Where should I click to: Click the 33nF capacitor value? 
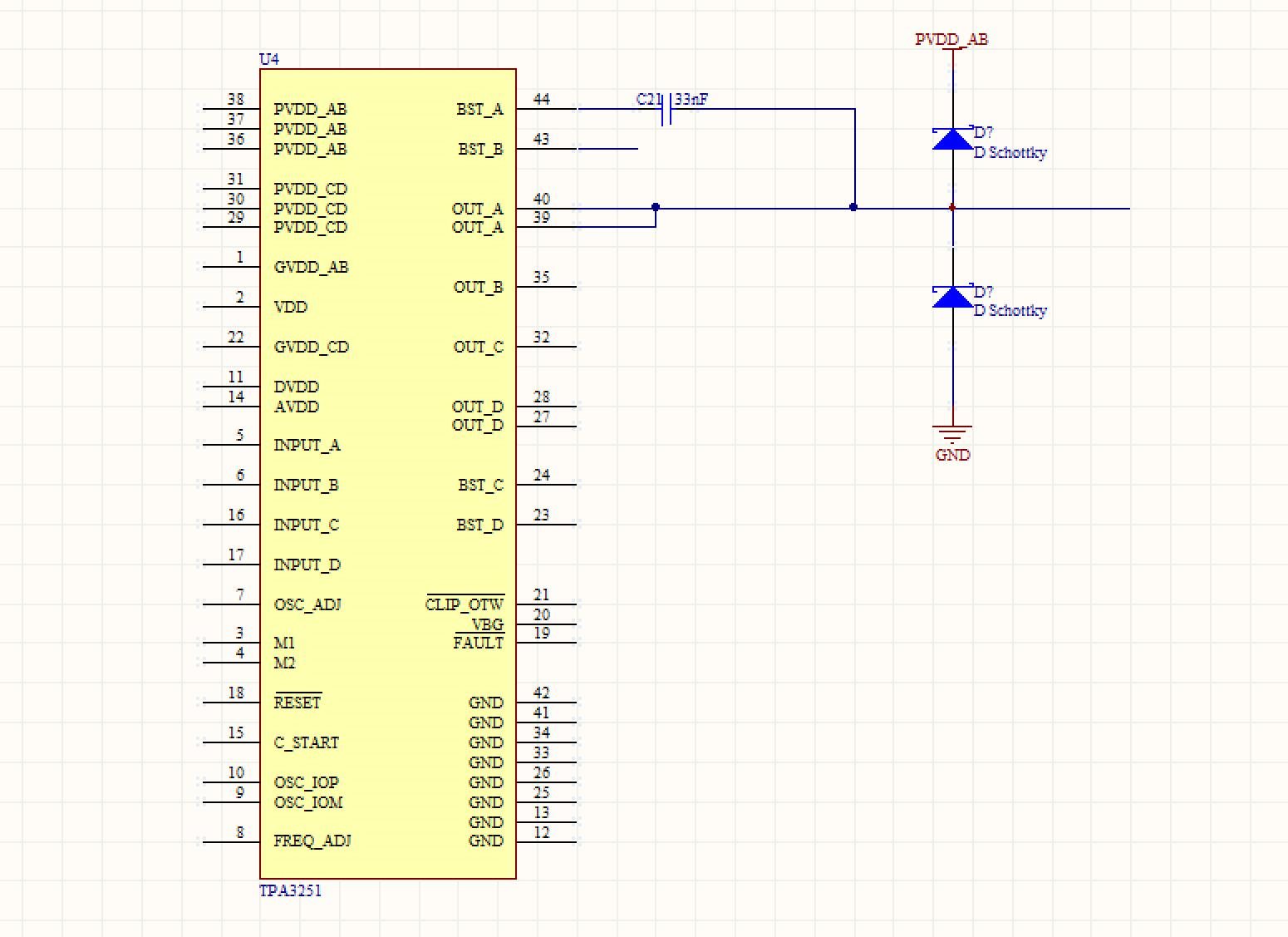691,99
